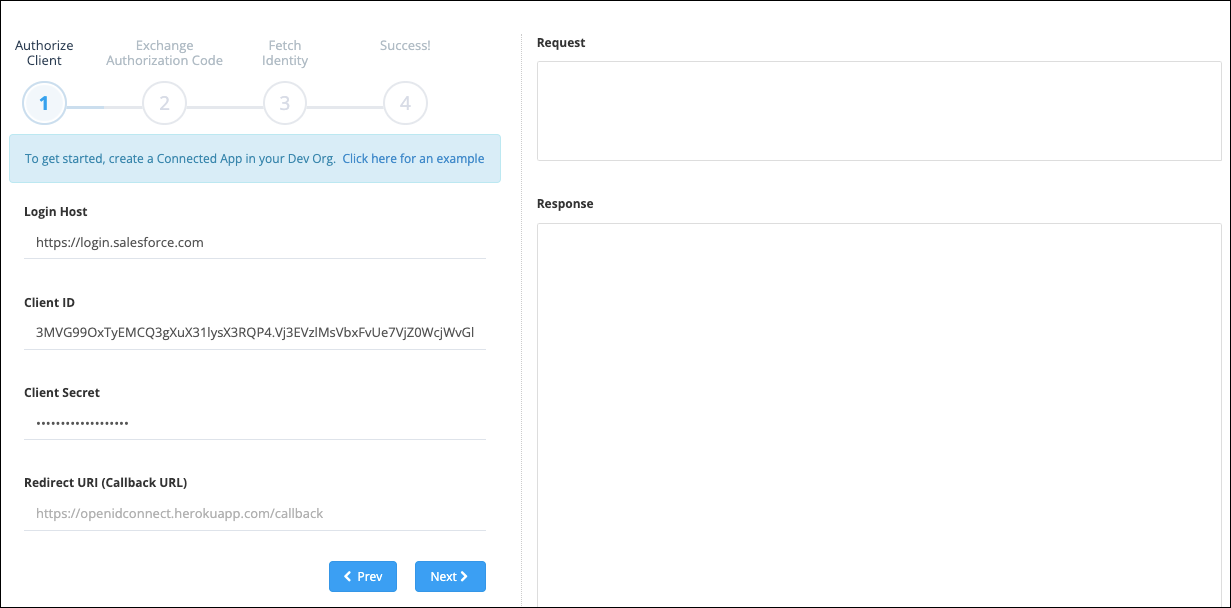The width and height of the screenshot is (1231, 608).
Task: Click the Response heading
Action: (x=565, y=204)
